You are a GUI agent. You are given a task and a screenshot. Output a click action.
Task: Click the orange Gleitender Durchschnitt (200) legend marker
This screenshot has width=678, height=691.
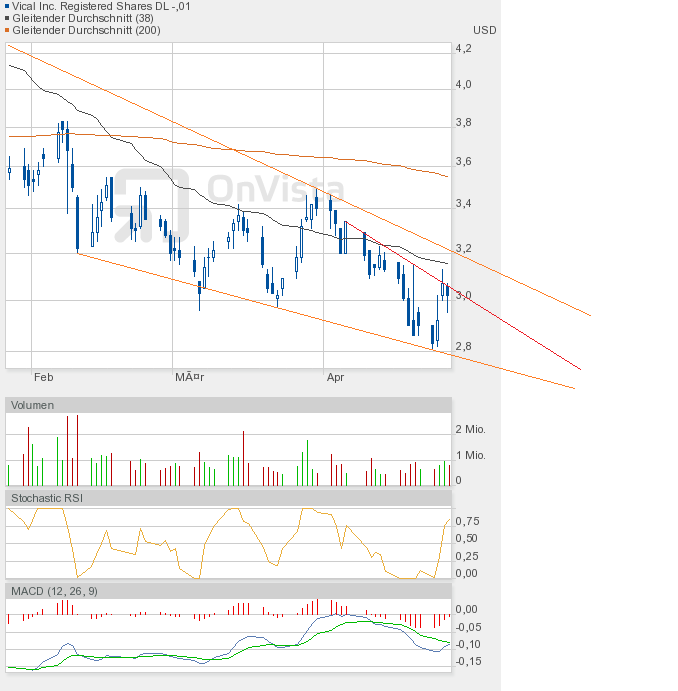7,30
